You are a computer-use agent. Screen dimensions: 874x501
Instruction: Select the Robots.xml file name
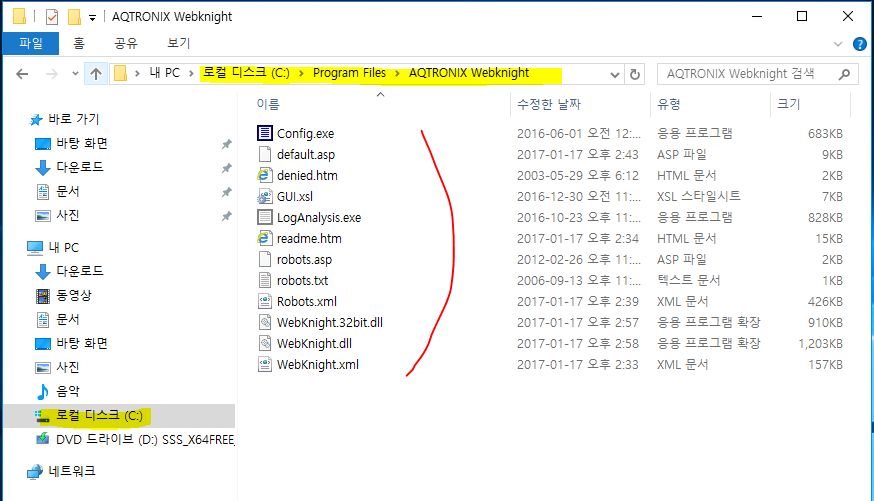pyautogui.click(x=307, y=301)
